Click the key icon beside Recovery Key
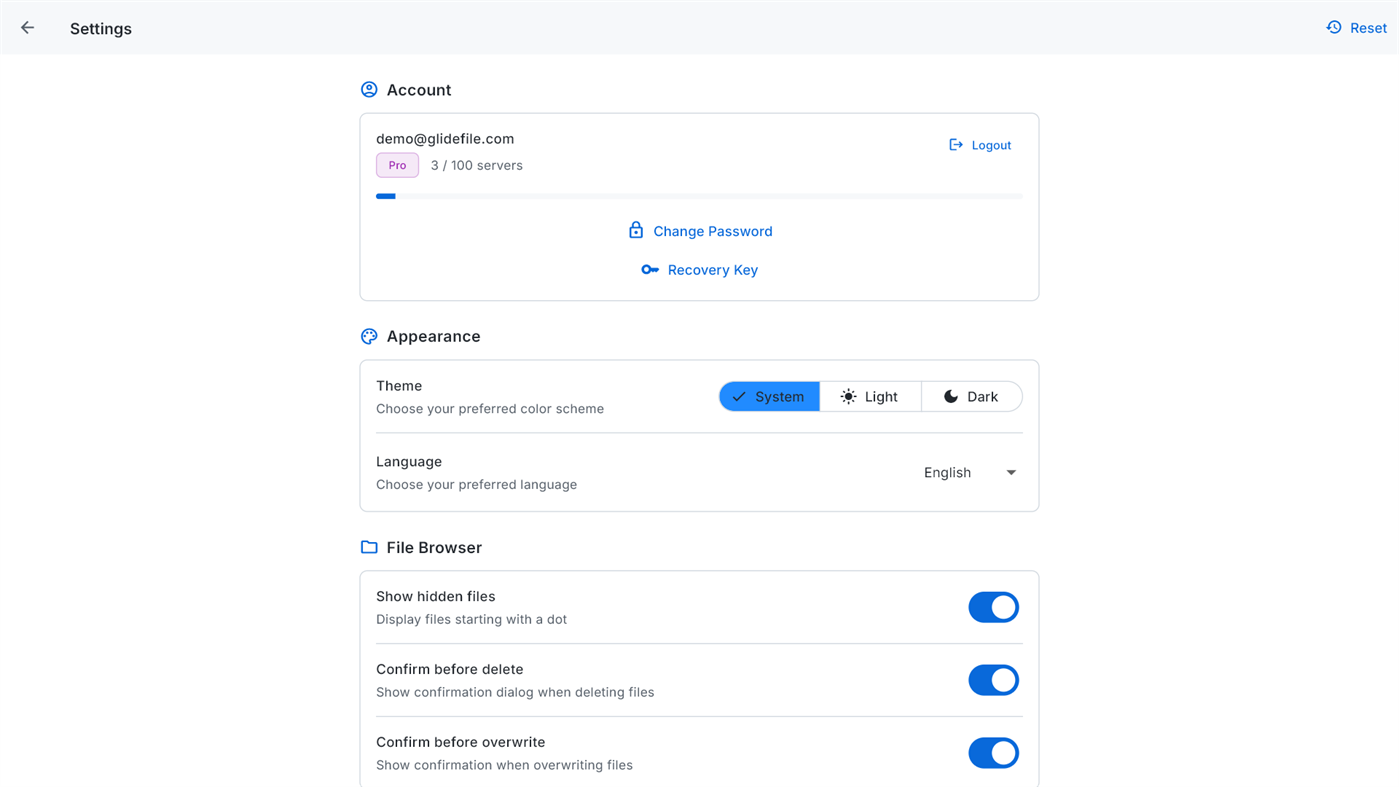 click(650, 270)
